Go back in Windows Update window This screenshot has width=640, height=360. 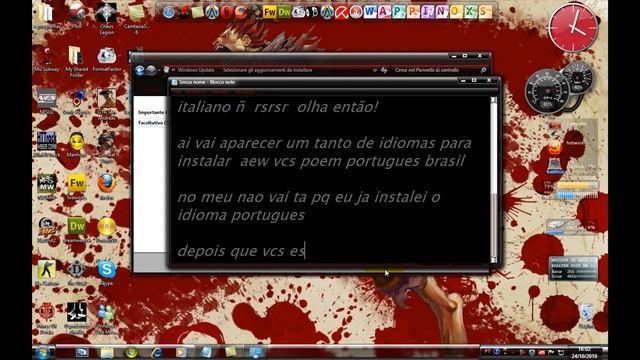(x=140, y=70)
